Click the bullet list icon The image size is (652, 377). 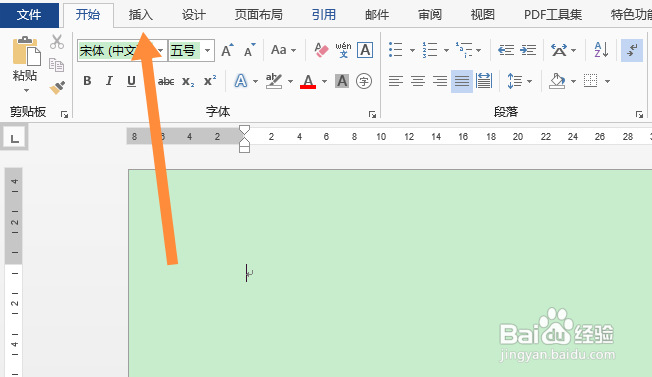pyautogui.click(x=396, y=50)
